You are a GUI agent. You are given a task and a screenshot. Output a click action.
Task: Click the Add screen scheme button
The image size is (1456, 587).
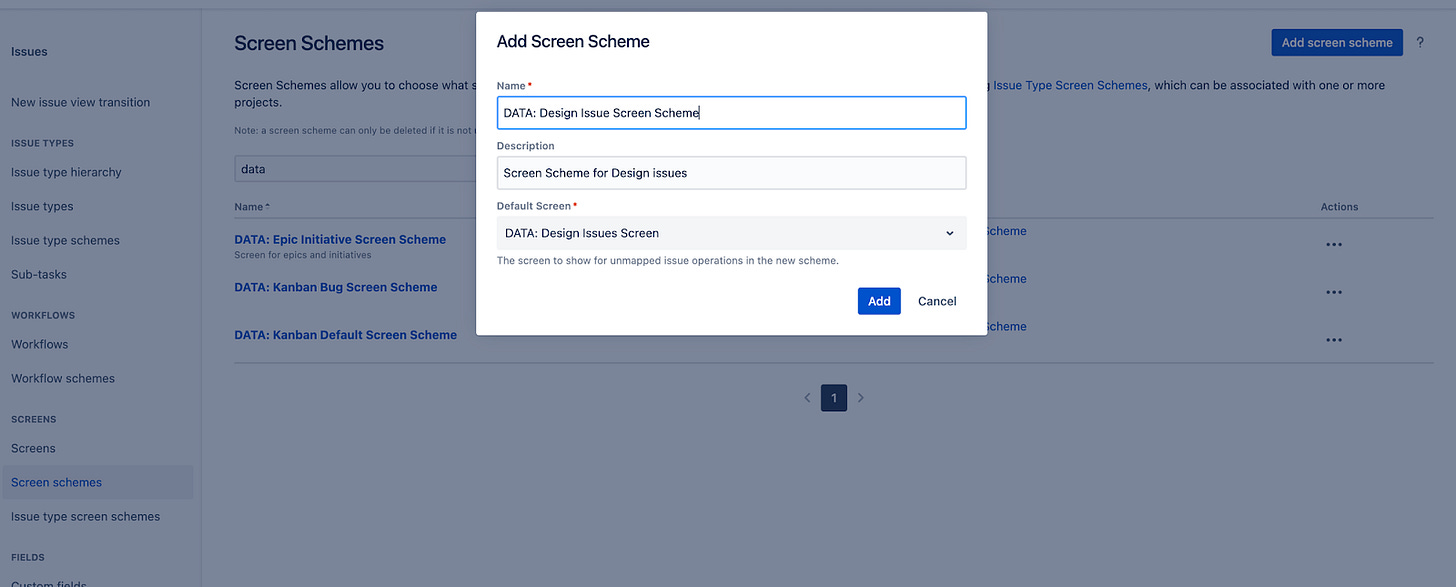pyautogui.click(x=1336, y=42)
